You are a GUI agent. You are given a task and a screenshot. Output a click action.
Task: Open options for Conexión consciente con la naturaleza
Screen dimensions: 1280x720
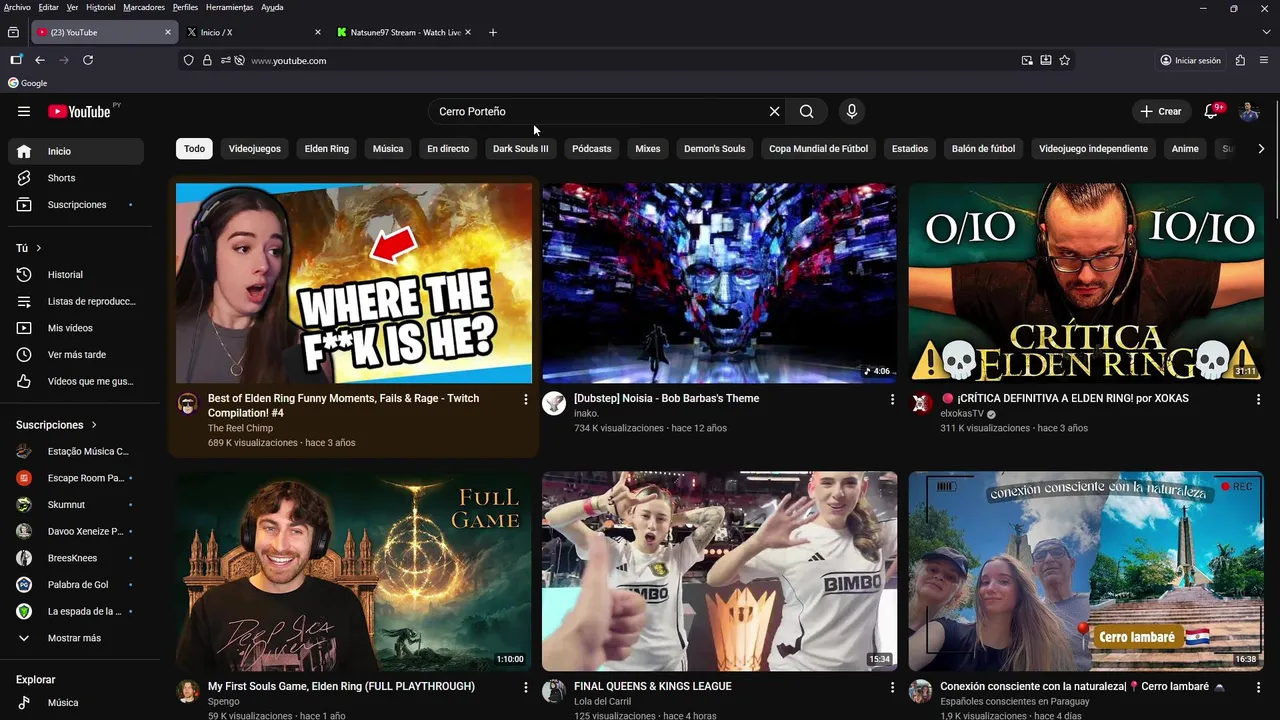coord(1258,687)
